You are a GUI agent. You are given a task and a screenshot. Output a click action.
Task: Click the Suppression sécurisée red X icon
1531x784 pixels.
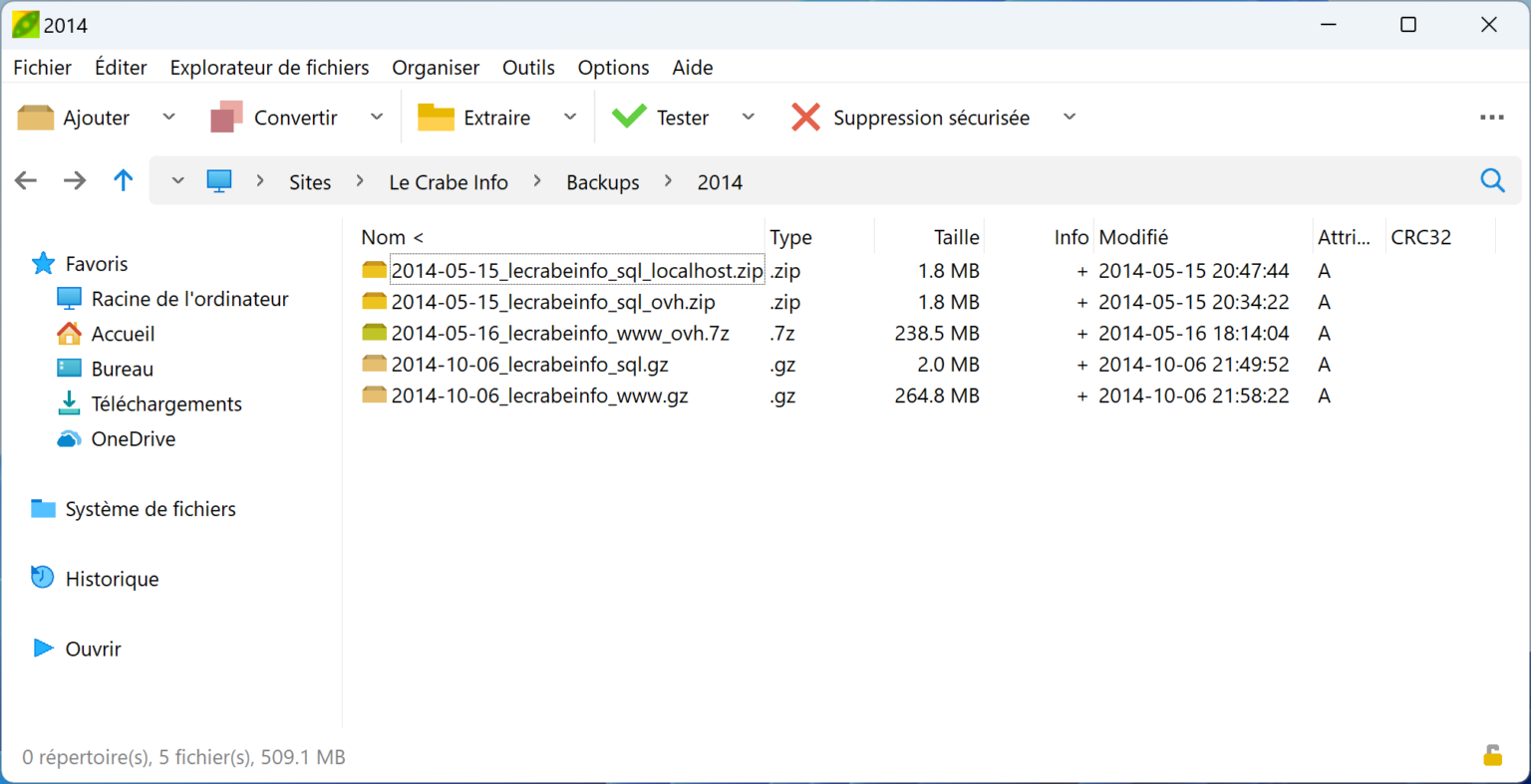click(804, 117)
